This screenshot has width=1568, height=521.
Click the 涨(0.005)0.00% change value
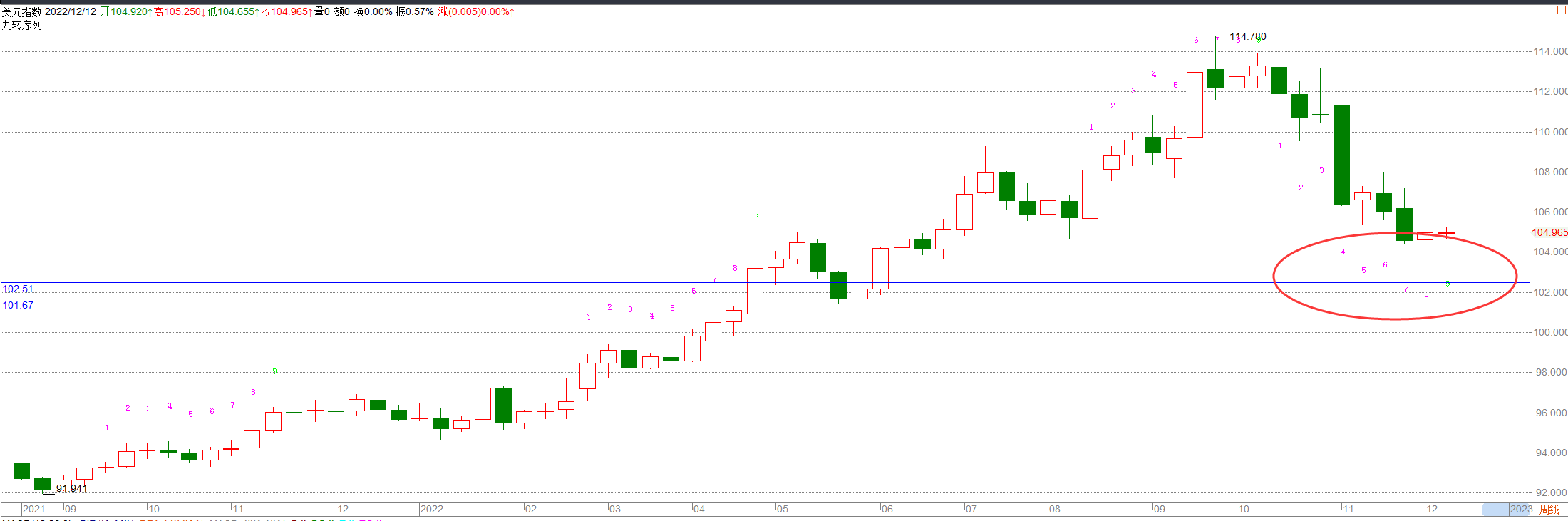point(476,11)
